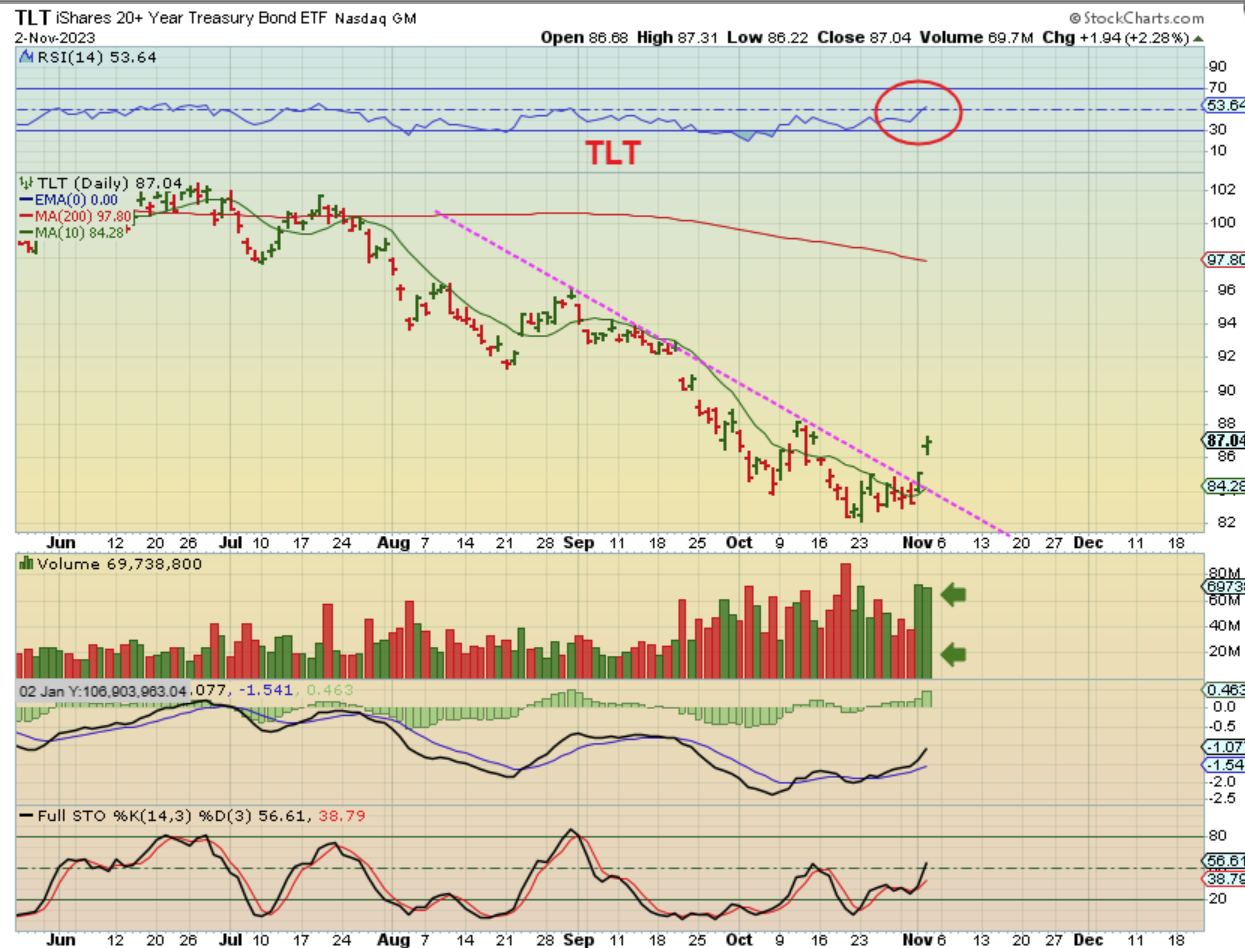Click the green 0.463 histogram value in the MACD label
This screenshot has height=948, width=1245.
[x=330, y=690]
